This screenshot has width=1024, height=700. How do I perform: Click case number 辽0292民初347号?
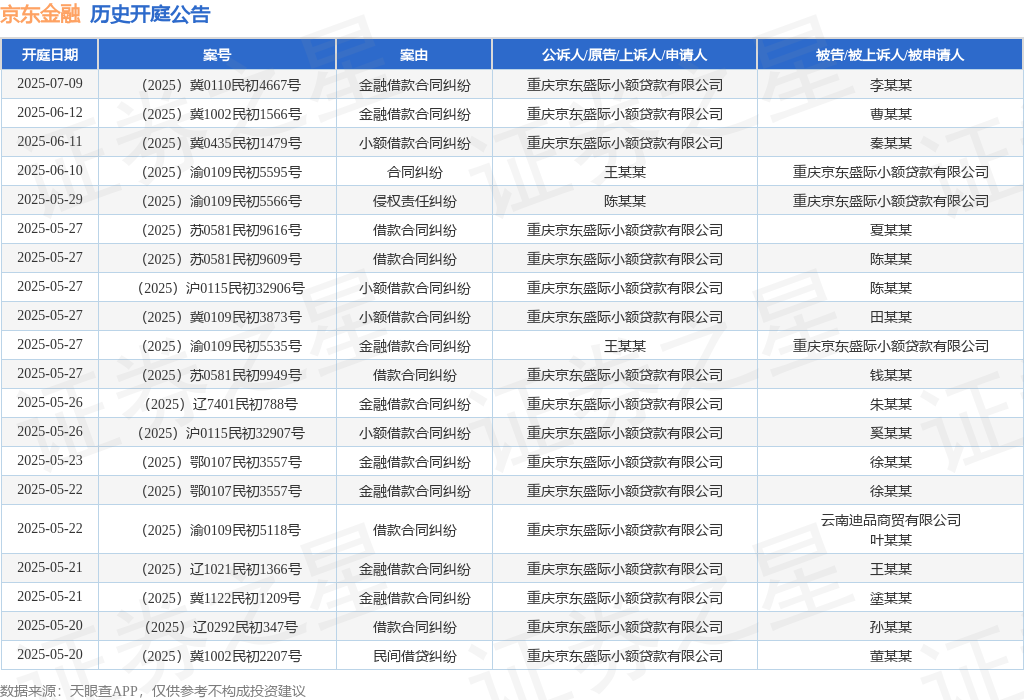coord(221,627)
